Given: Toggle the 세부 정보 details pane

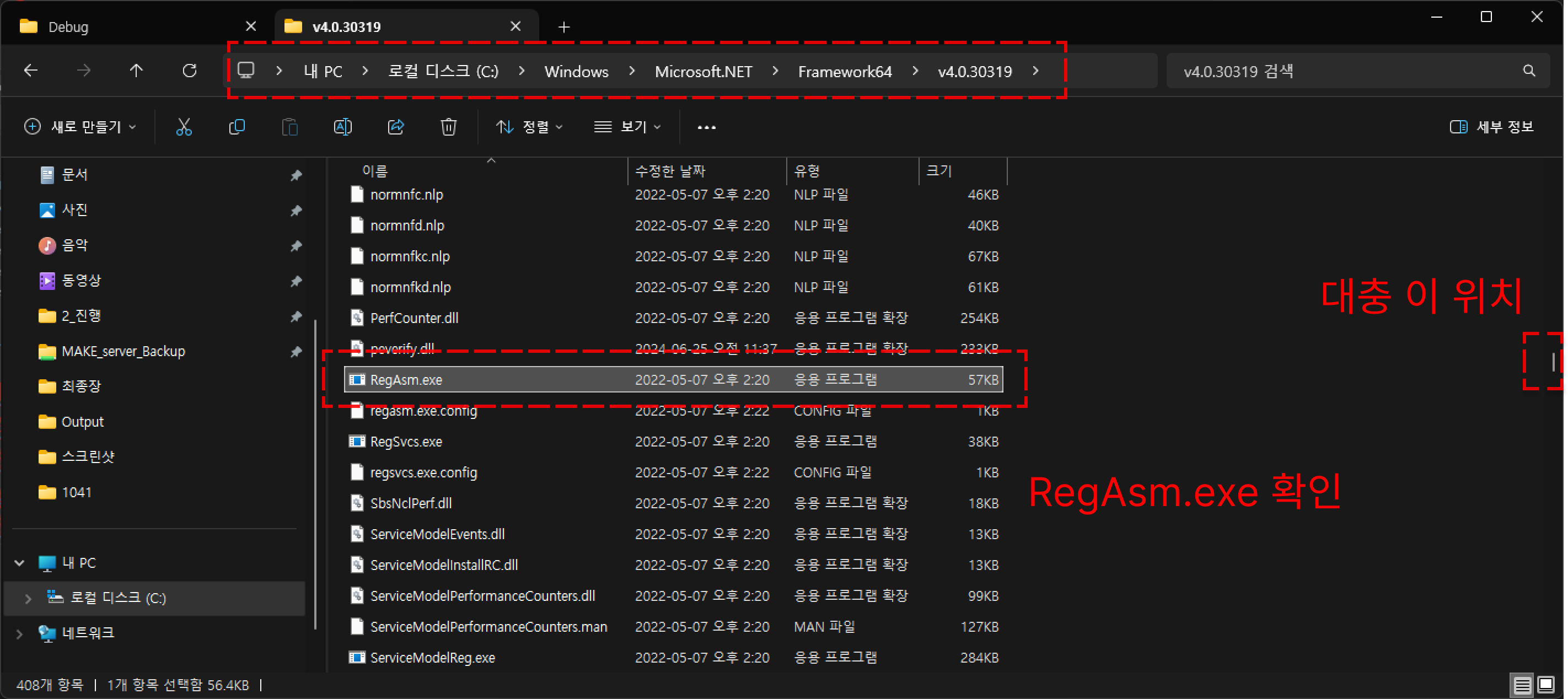Looking at the screenshot, I should (1491, 127).
